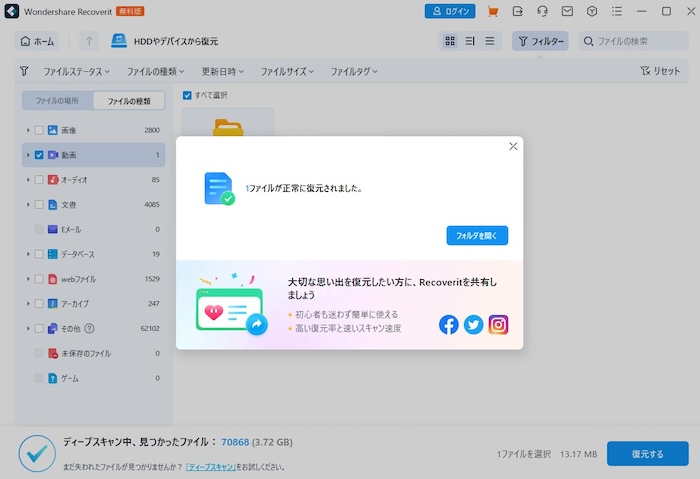
Task: Check the 画像 category checkbox
Action: pos(39,131)
